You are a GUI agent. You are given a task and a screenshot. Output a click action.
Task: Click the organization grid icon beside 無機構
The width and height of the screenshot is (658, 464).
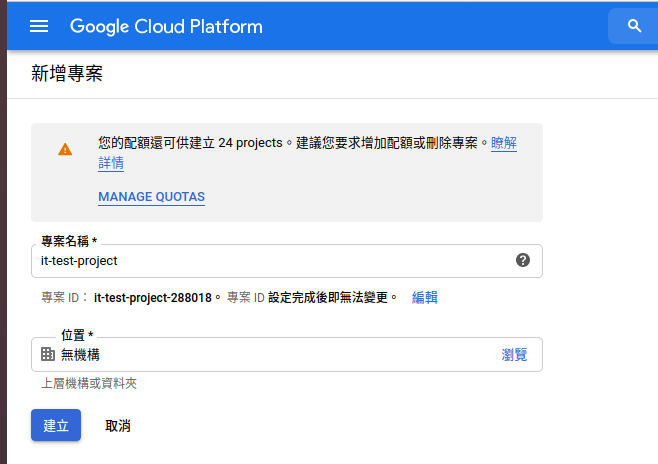pos(48,354)
